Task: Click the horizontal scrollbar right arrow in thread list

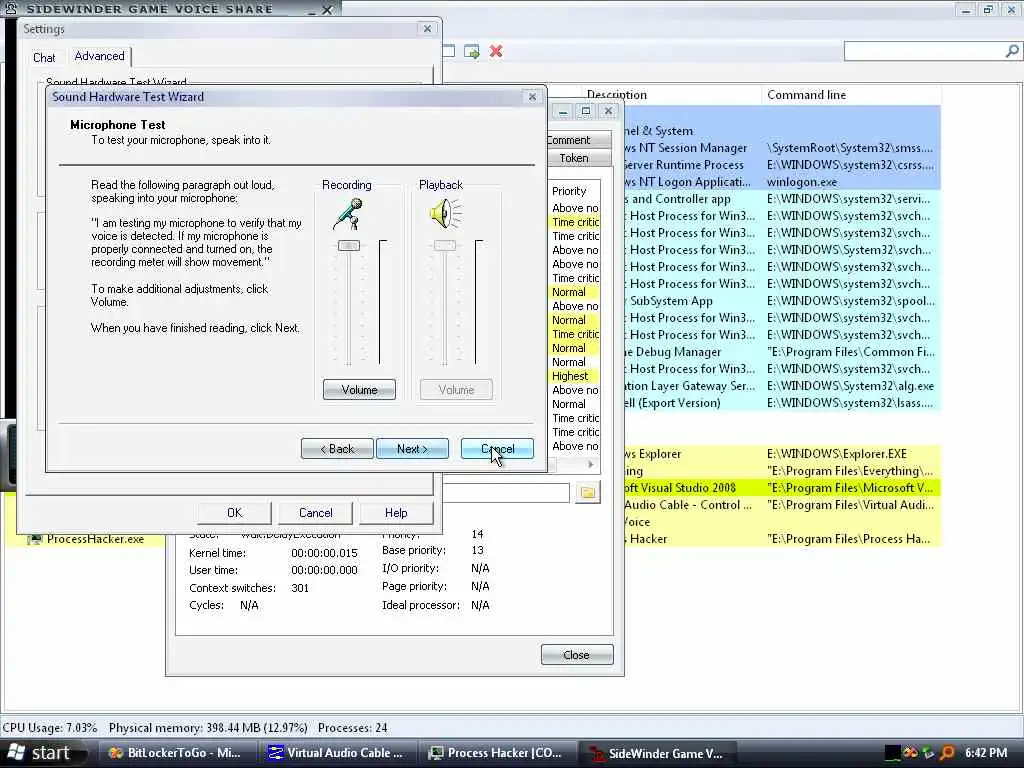Action: tap(591, 464)
